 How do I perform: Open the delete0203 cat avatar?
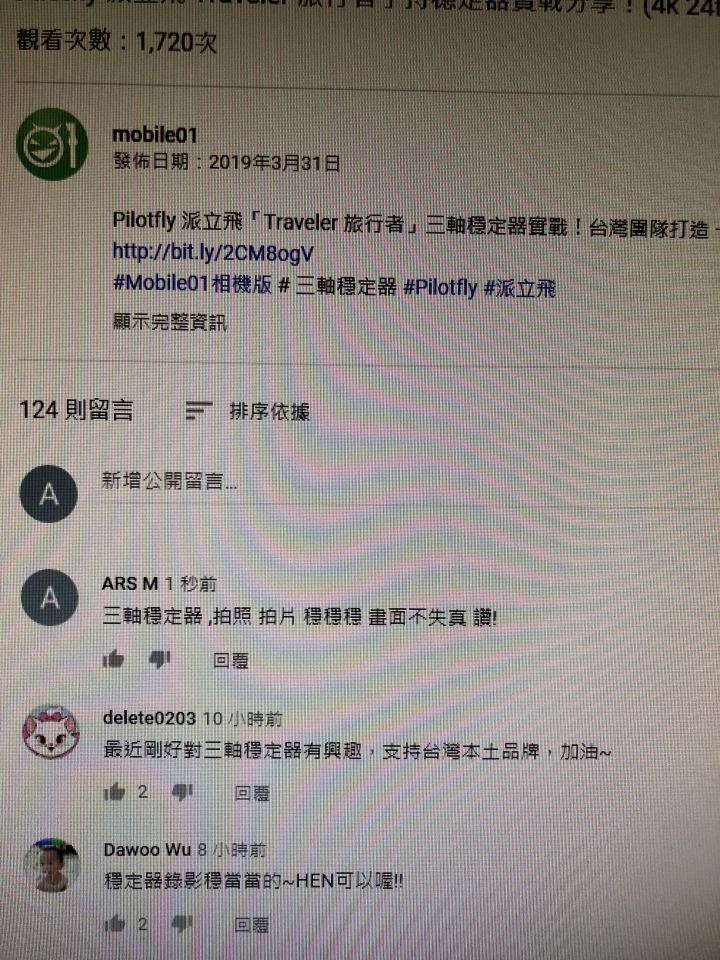(51, 732)
